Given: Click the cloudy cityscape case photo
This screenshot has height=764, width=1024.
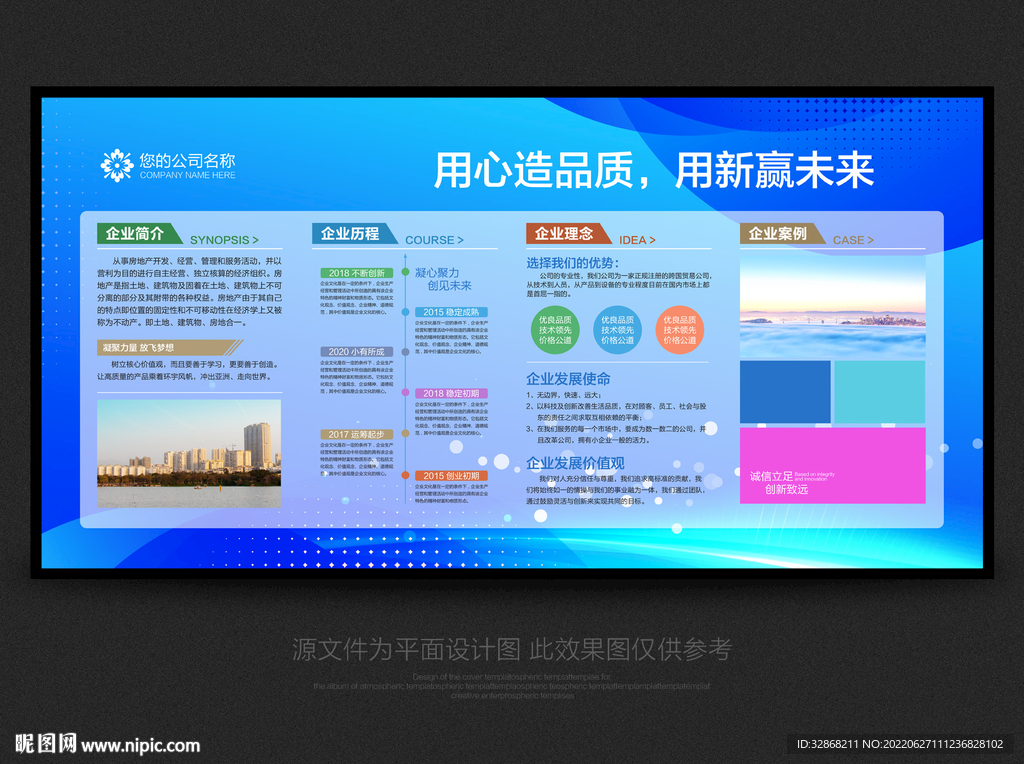Looking at the screenshot, I should 833,306.
